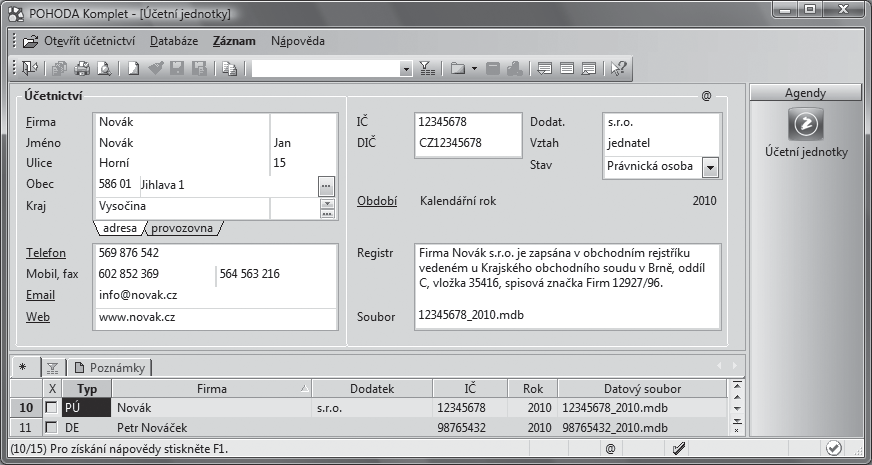Tick the checkbox in the Novák row
Screen dimensions: 872x465
52,408
